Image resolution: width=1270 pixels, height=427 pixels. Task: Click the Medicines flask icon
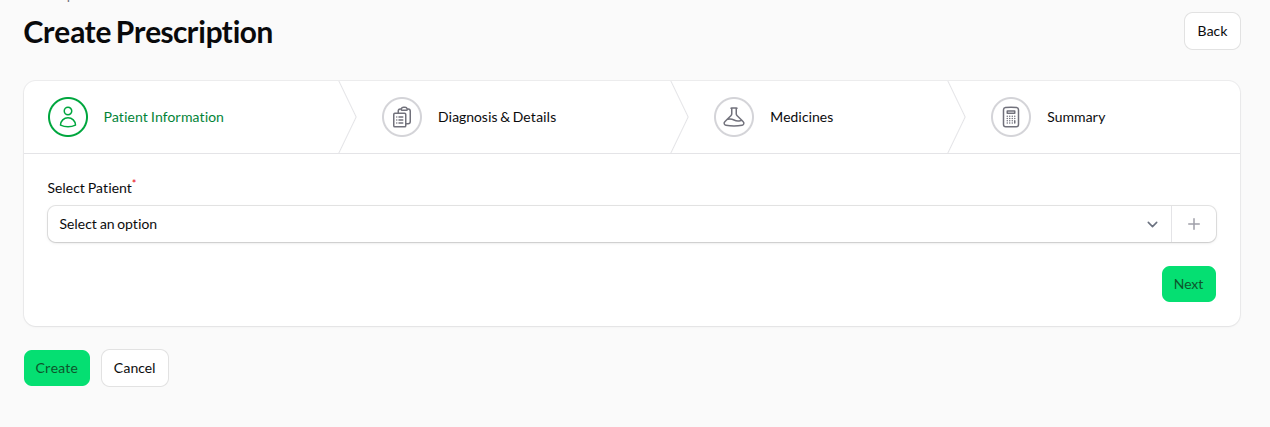pos(734,117)
